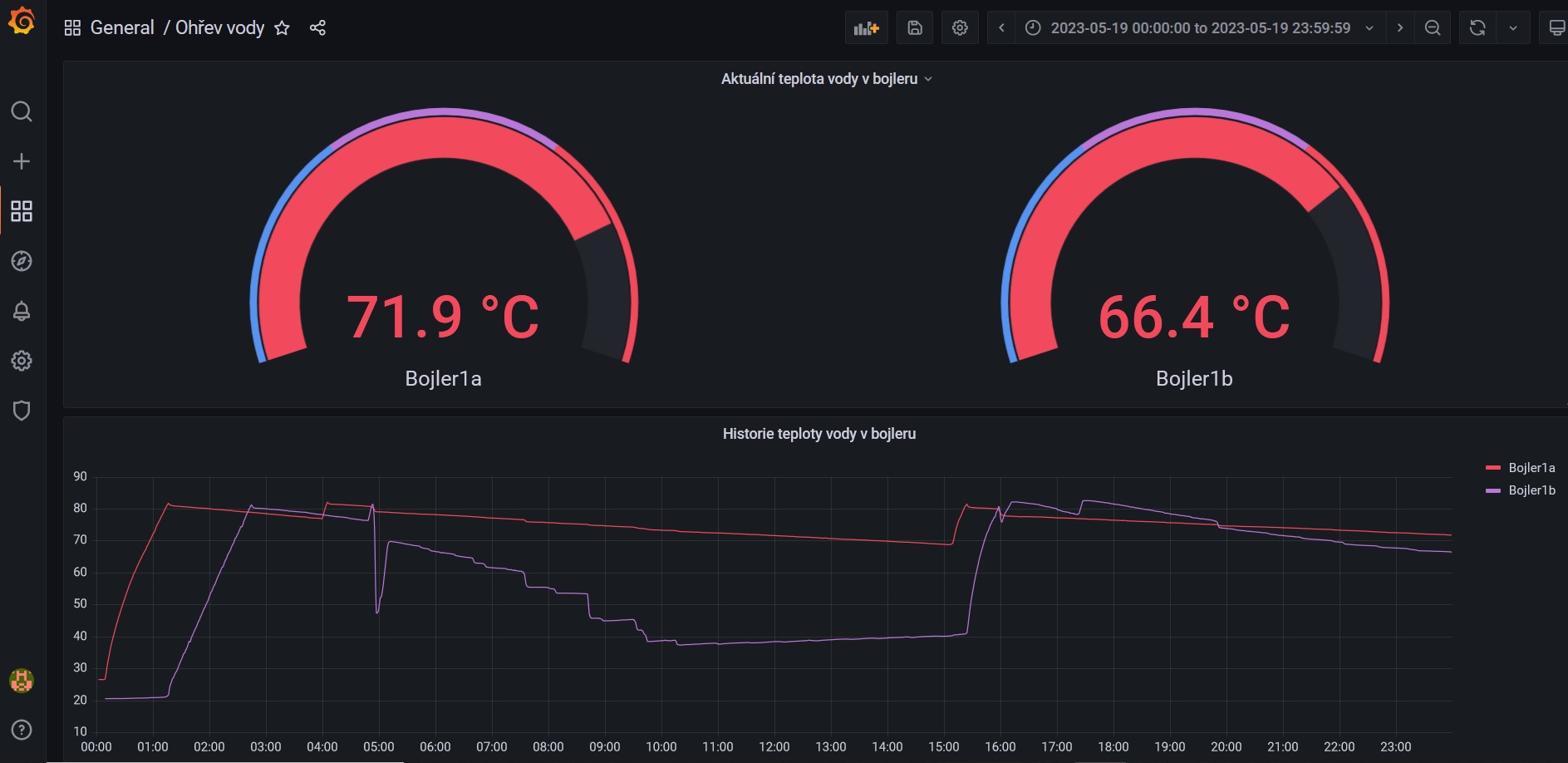
Task: Open the time range picker dropdown
Action: click(x=1199, y=28)
